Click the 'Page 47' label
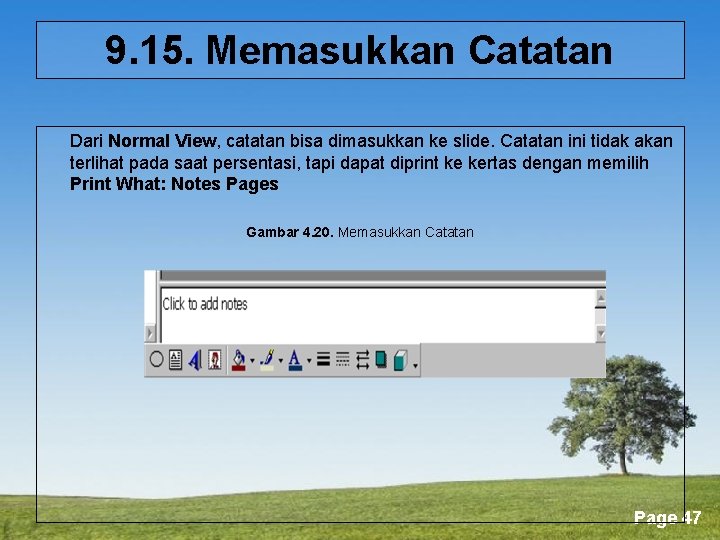 click(667, 518)
